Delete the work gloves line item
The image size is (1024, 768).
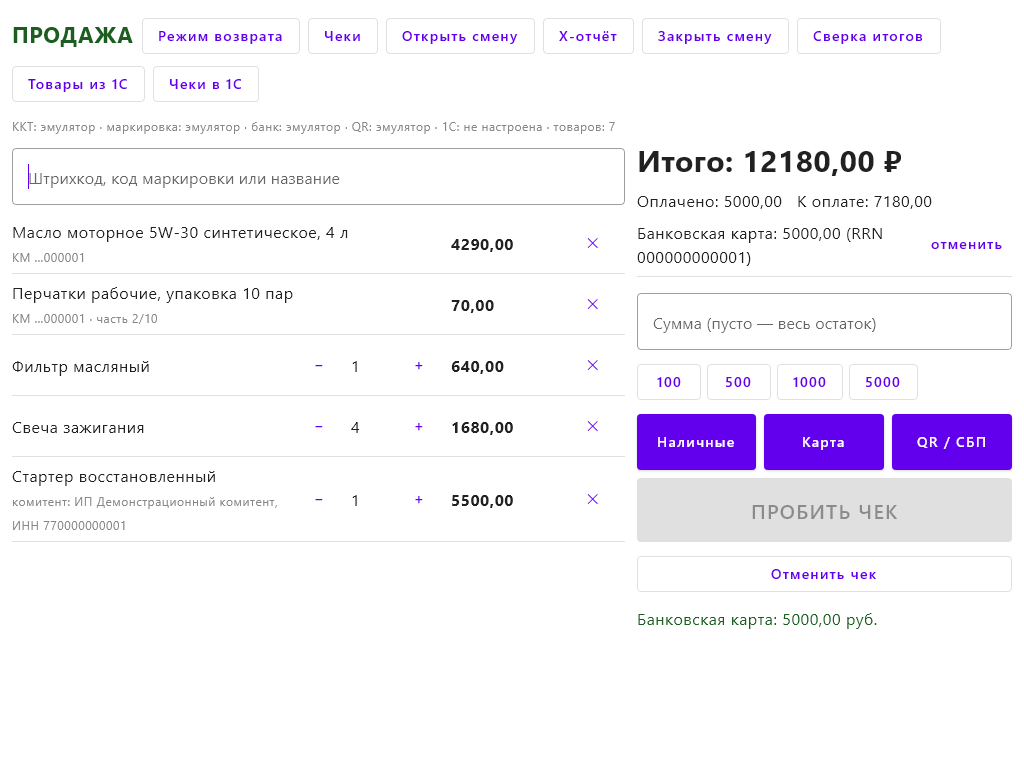point(592,304)
